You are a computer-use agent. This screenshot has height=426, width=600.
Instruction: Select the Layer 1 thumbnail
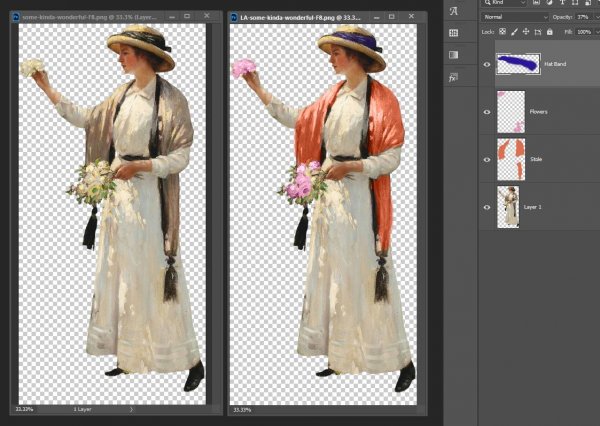point(508,207)
